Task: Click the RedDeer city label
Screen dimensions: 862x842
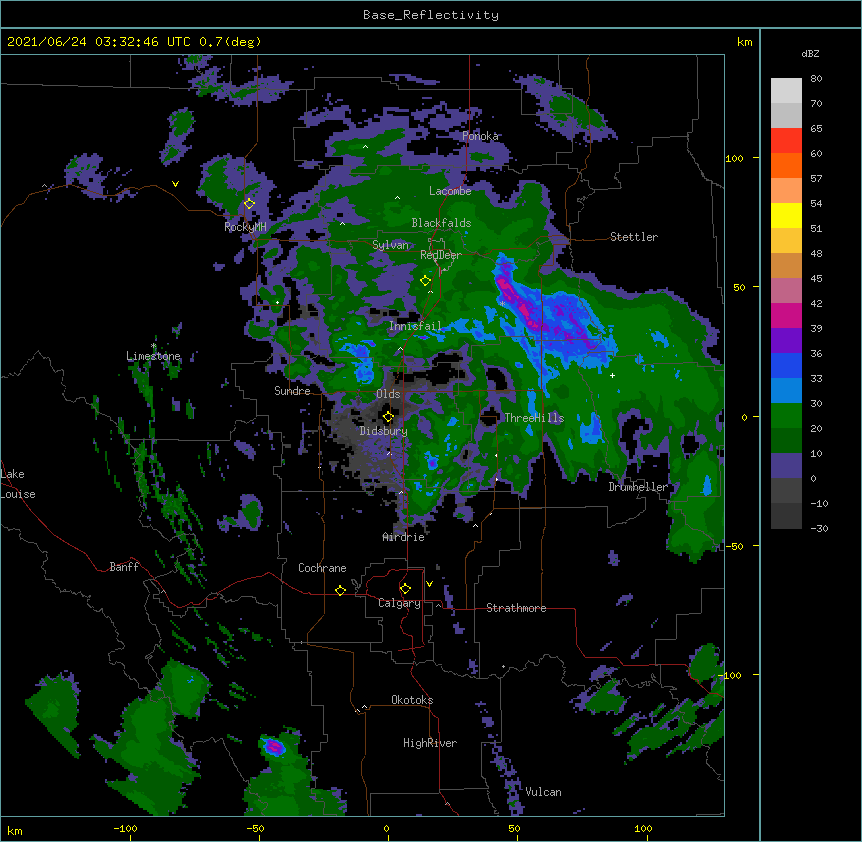Action: pyautogui.click(x=441, y=255)
